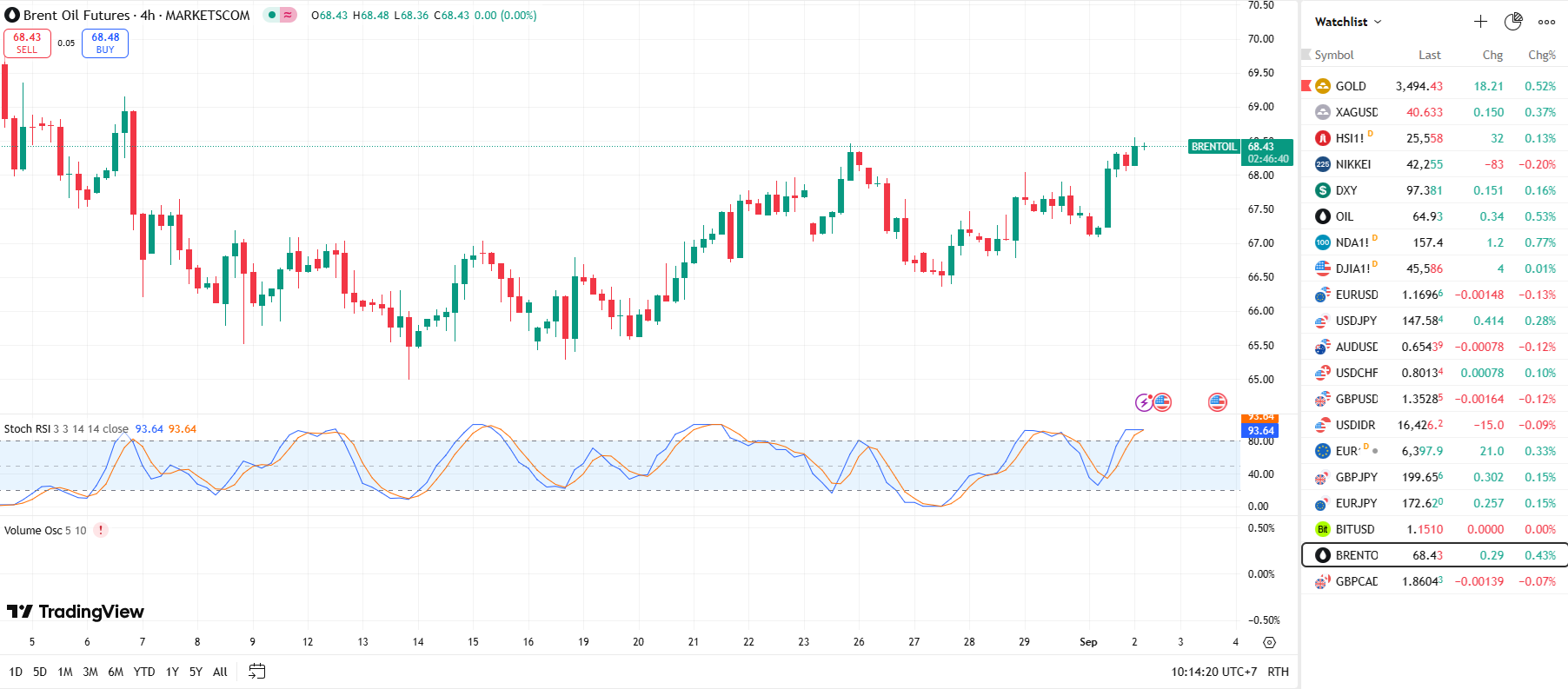The width and height of the screenshot is (1568, 689).
Task: Sort watchlist by Chg% column header
Action: (1541, 55)
